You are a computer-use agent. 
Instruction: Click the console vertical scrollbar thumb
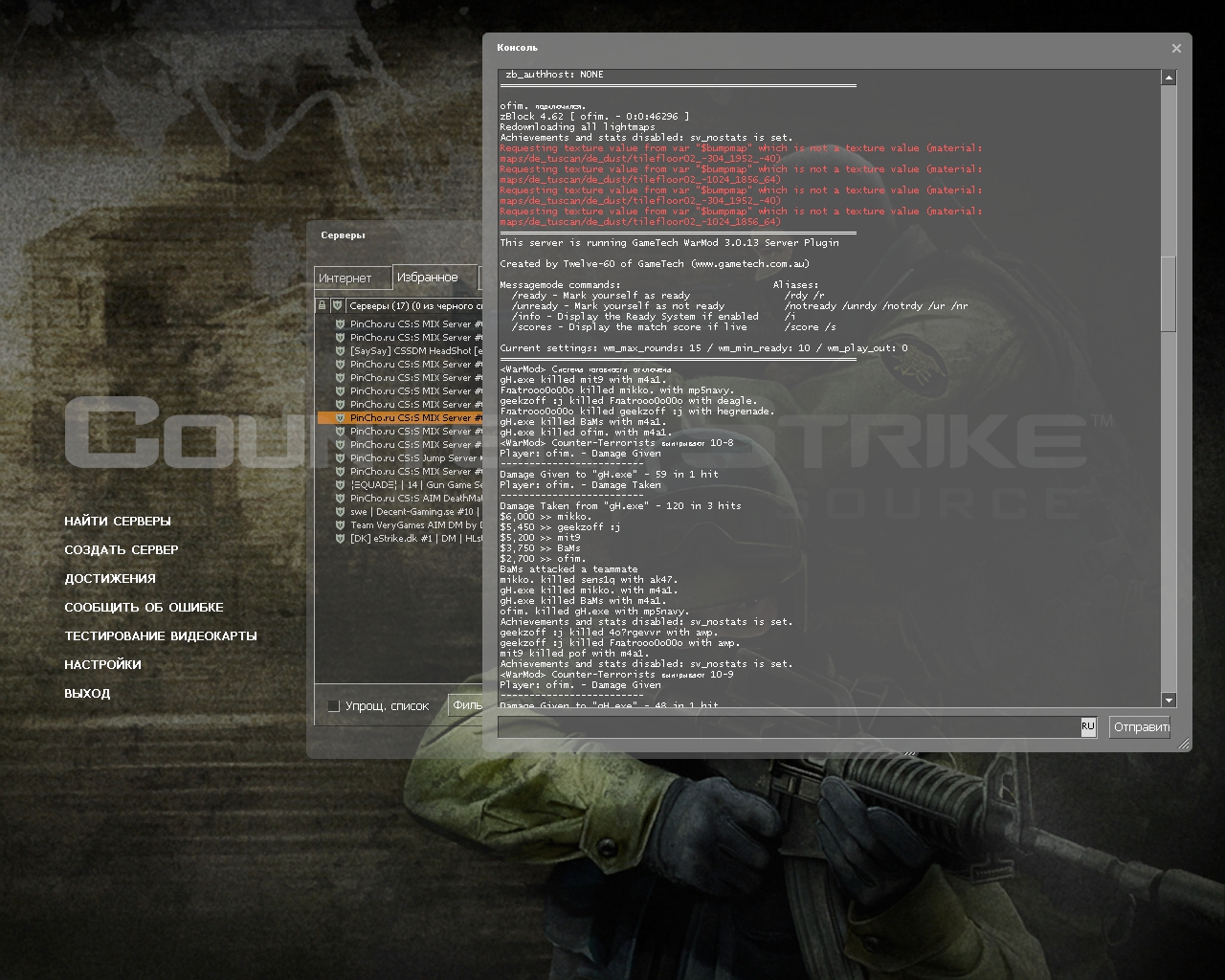tap(1169, 294)
